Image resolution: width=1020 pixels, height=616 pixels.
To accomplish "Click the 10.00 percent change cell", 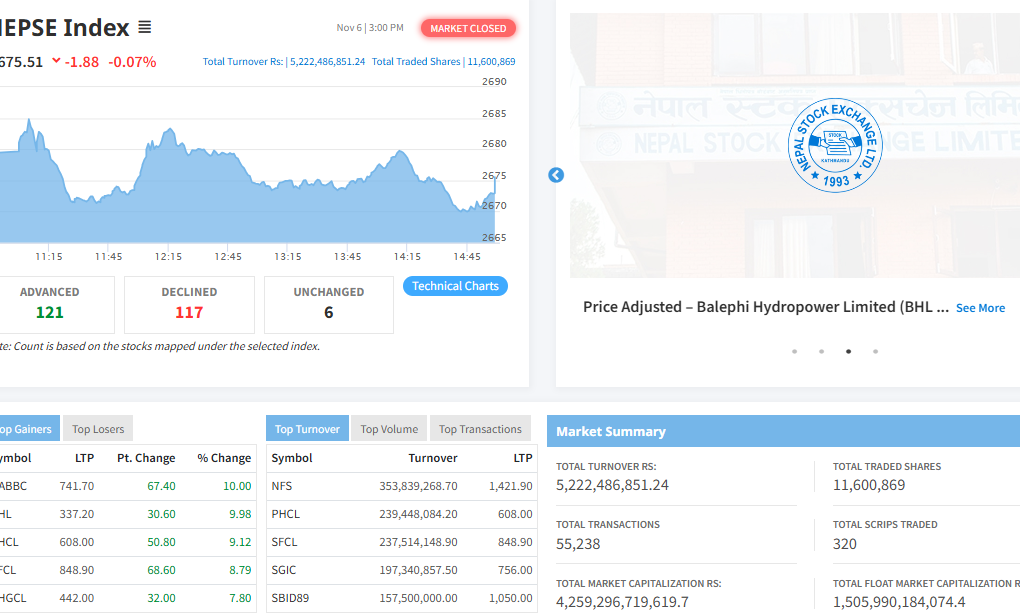I will [x=237, y=486].
